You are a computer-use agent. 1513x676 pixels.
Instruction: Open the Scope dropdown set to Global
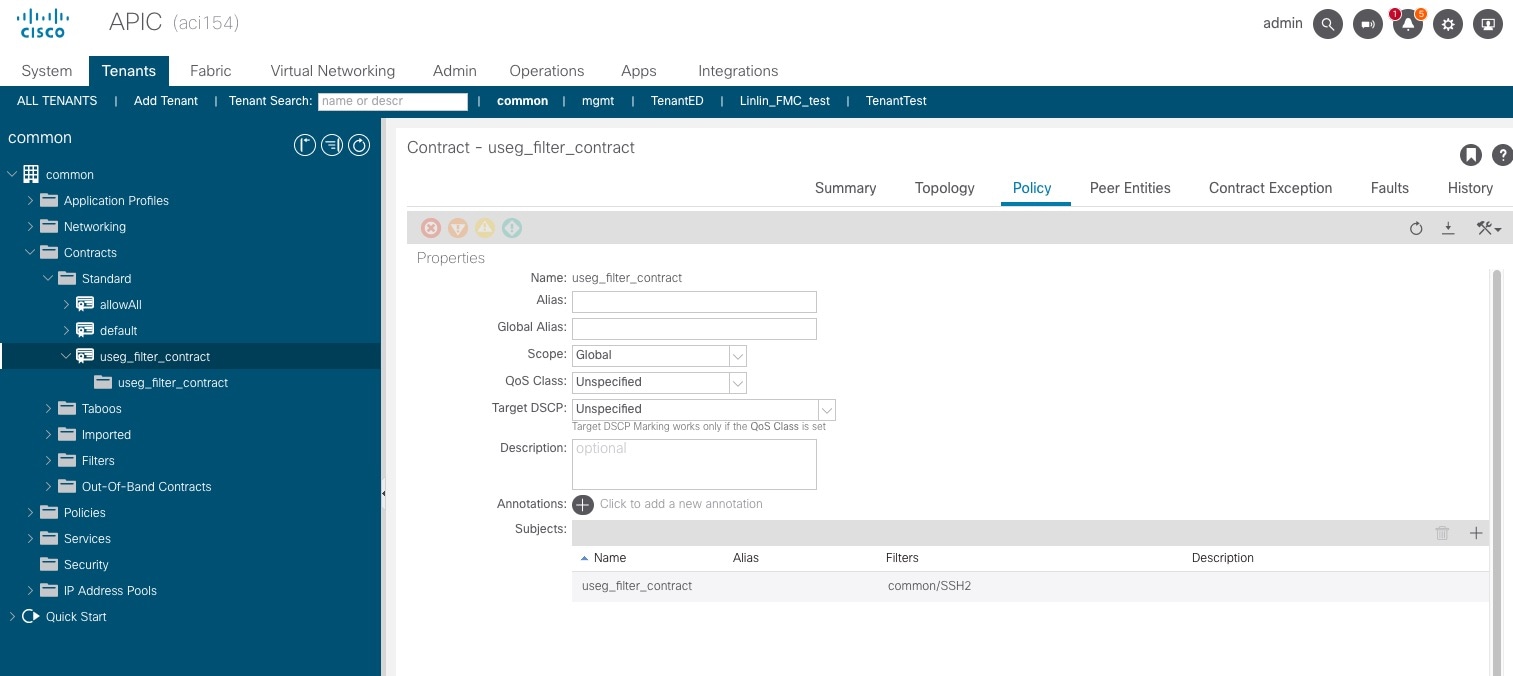tap(737, 355)
